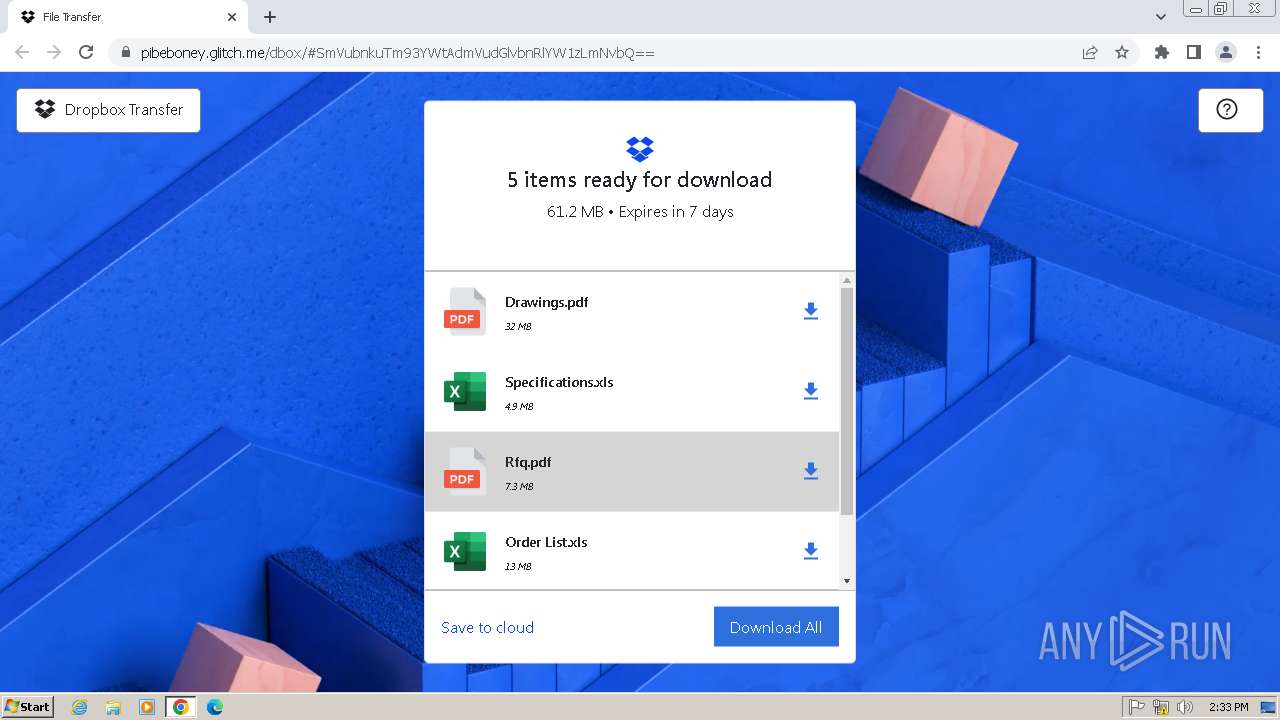Click the '61.2 MB • Expires in 7 days' text
The width and height of the screenshot is (1280, 720).
[640, 212]
